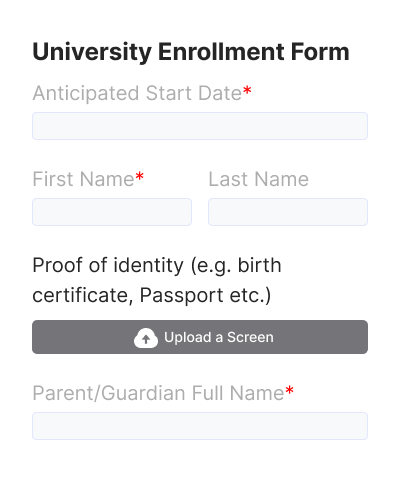
Task: Click the First Name label
Action: (83, 179)
